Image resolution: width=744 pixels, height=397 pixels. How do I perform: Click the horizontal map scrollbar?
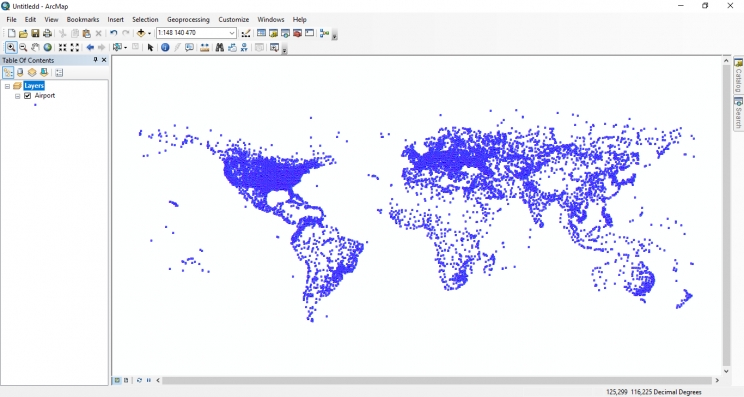(437, 380)
